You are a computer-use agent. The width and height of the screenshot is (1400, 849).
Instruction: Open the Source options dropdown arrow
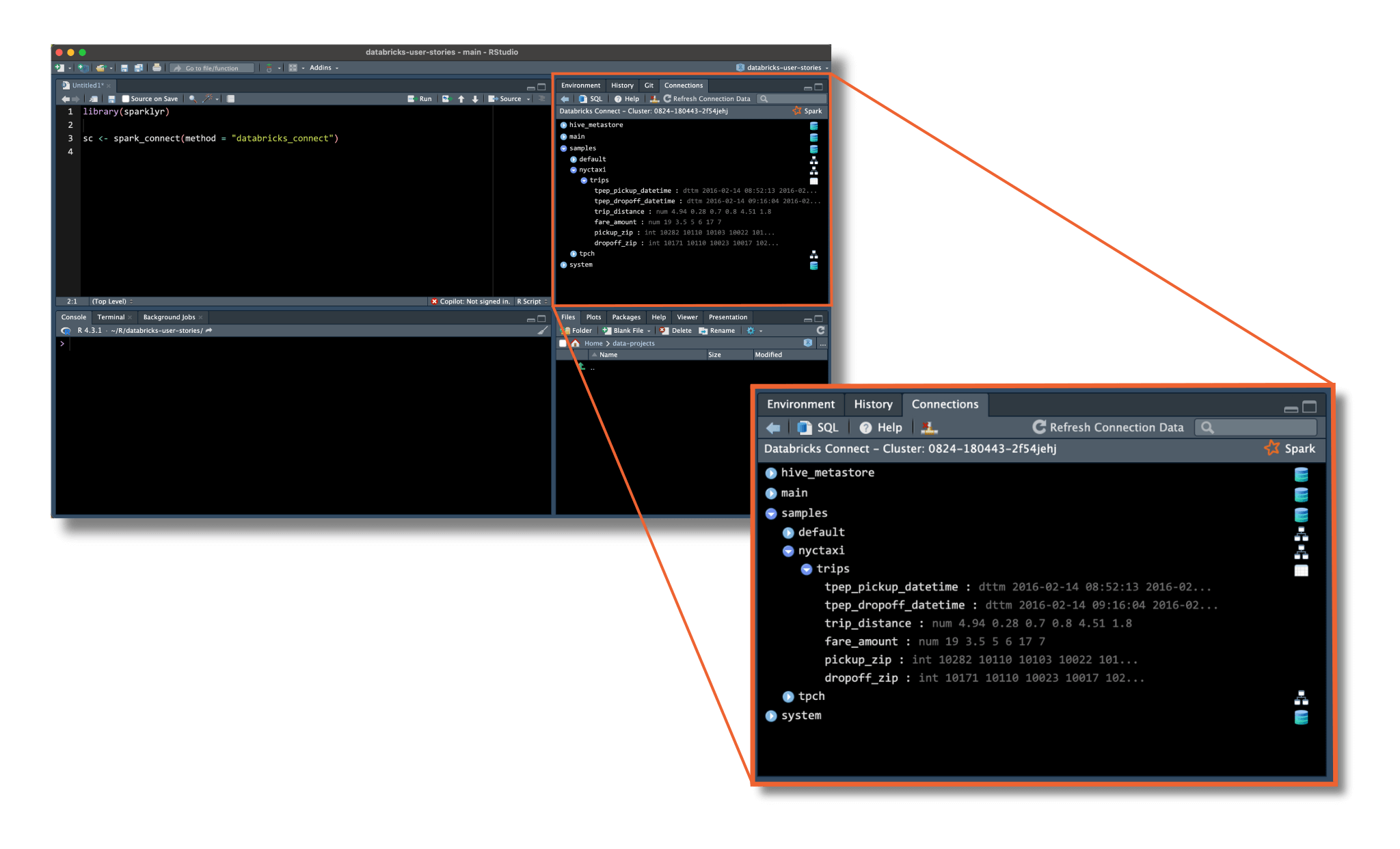tap(528, 99)
